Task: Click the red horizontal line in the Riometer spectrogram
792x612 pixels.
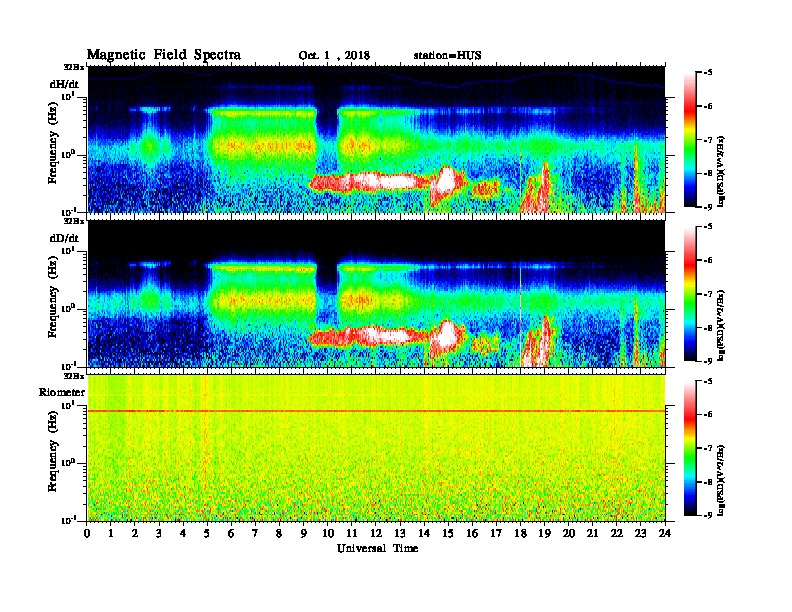Action: [376, 411]
